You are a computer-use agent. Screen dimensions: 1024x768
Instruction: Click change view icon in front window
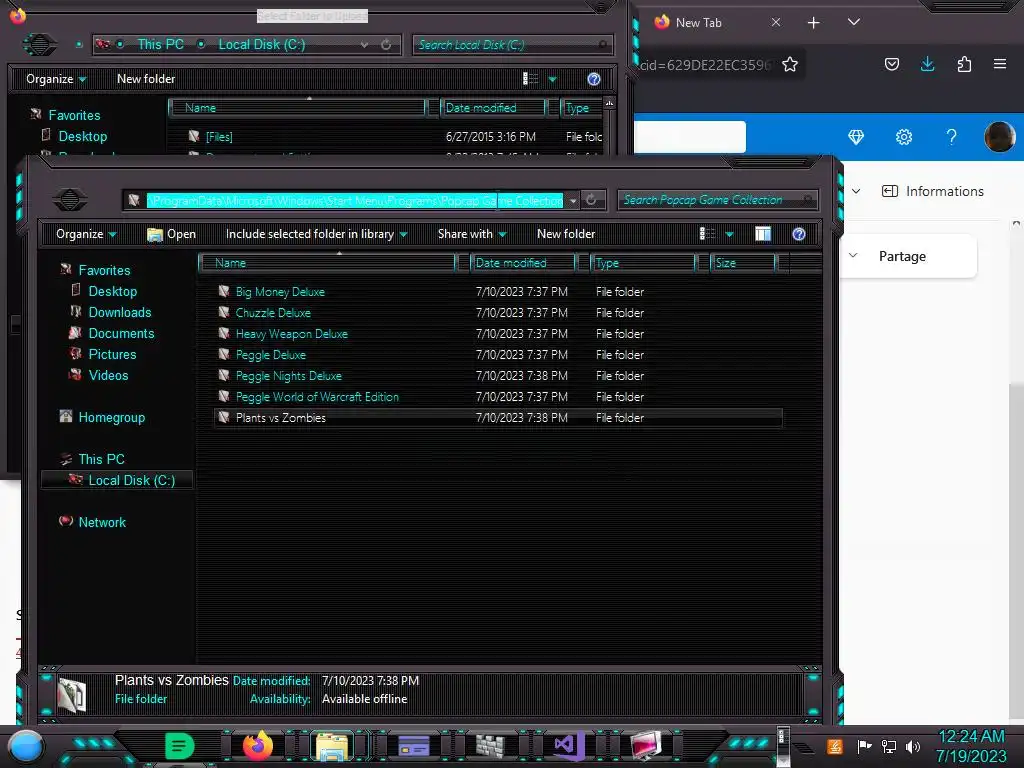tap(707, 234)
